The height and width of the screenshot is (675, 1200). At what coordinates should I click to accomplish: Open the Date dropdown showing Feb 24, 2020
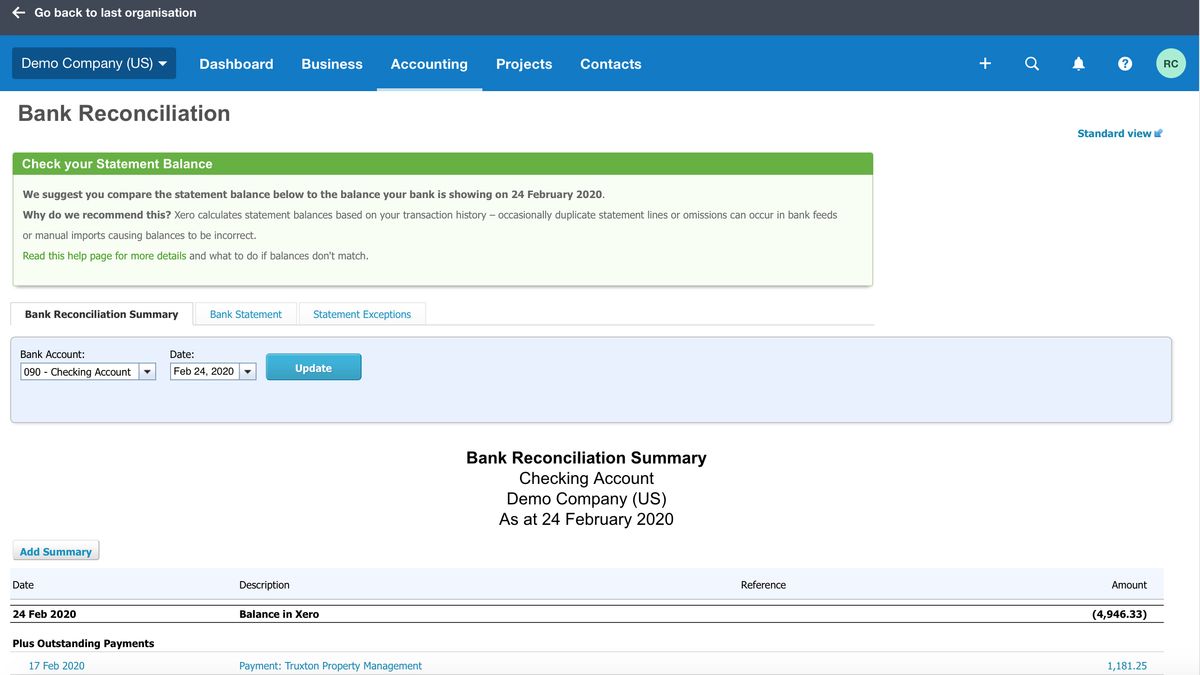click(x=247, y=370)
